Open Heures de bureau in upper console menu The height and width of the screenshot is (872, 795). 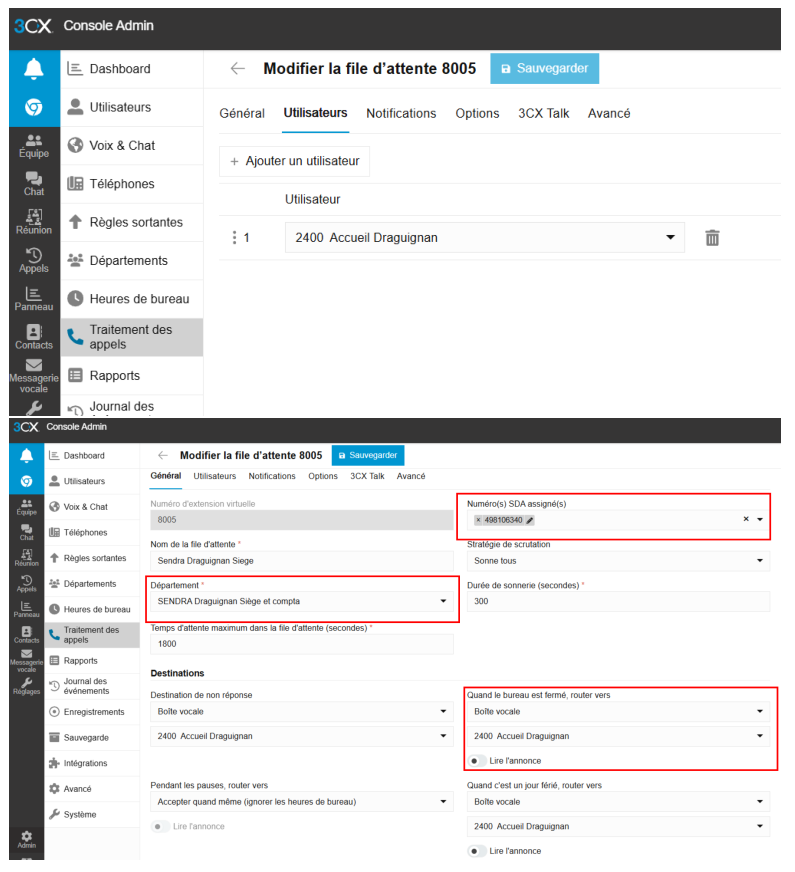pyautogui.click(x=132, y=299)
